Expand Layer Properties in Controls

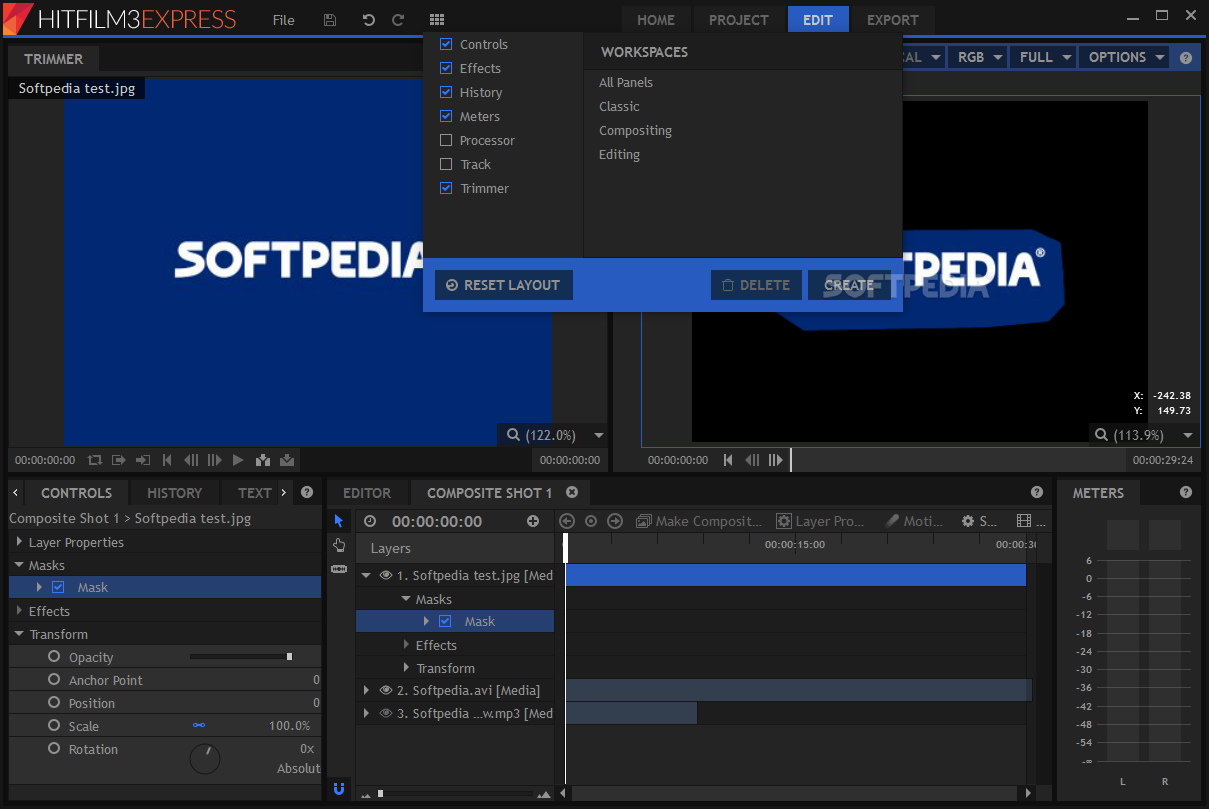19,542
